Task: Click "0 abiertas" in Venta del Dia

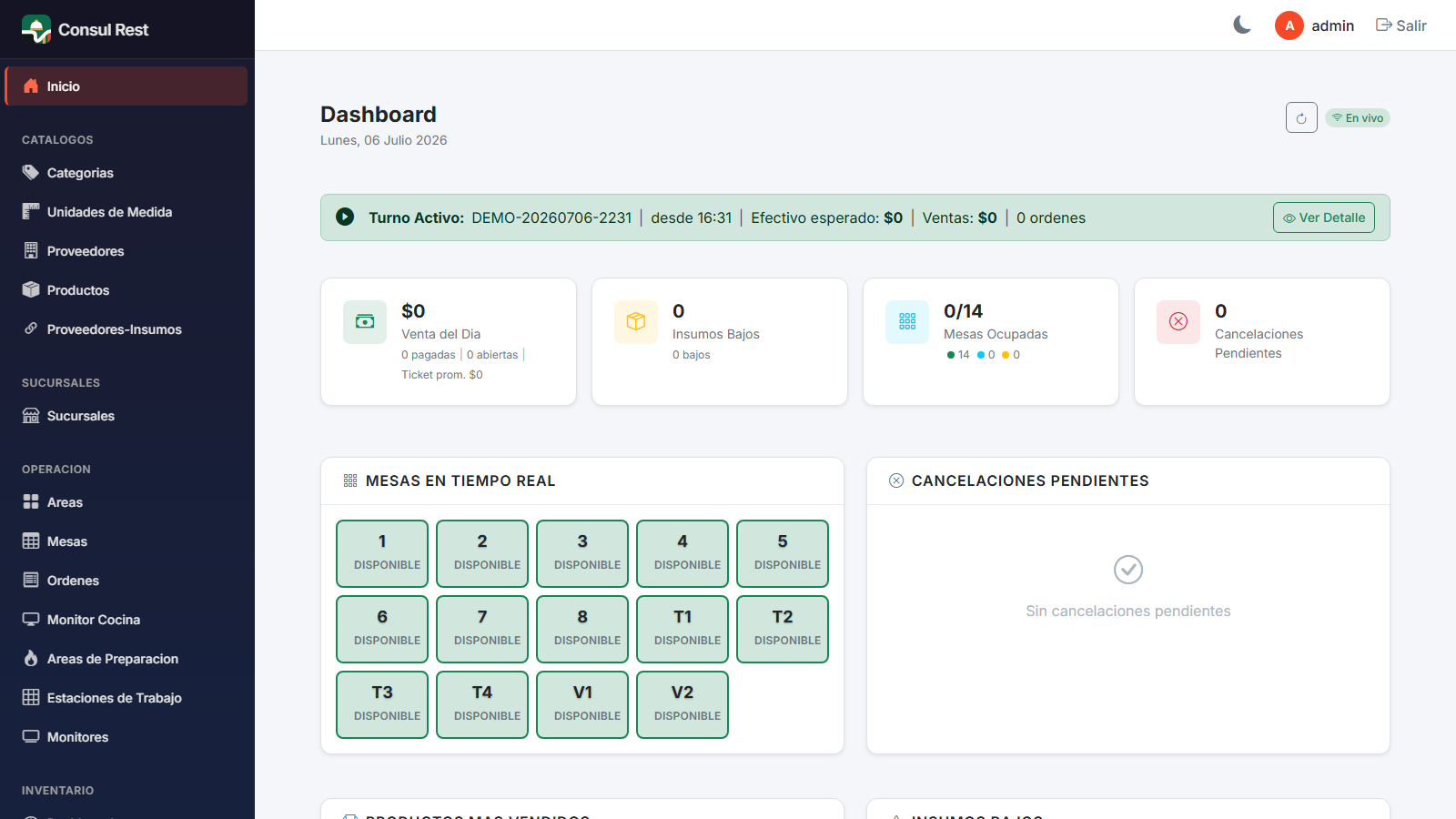Action: coord(492,355)
